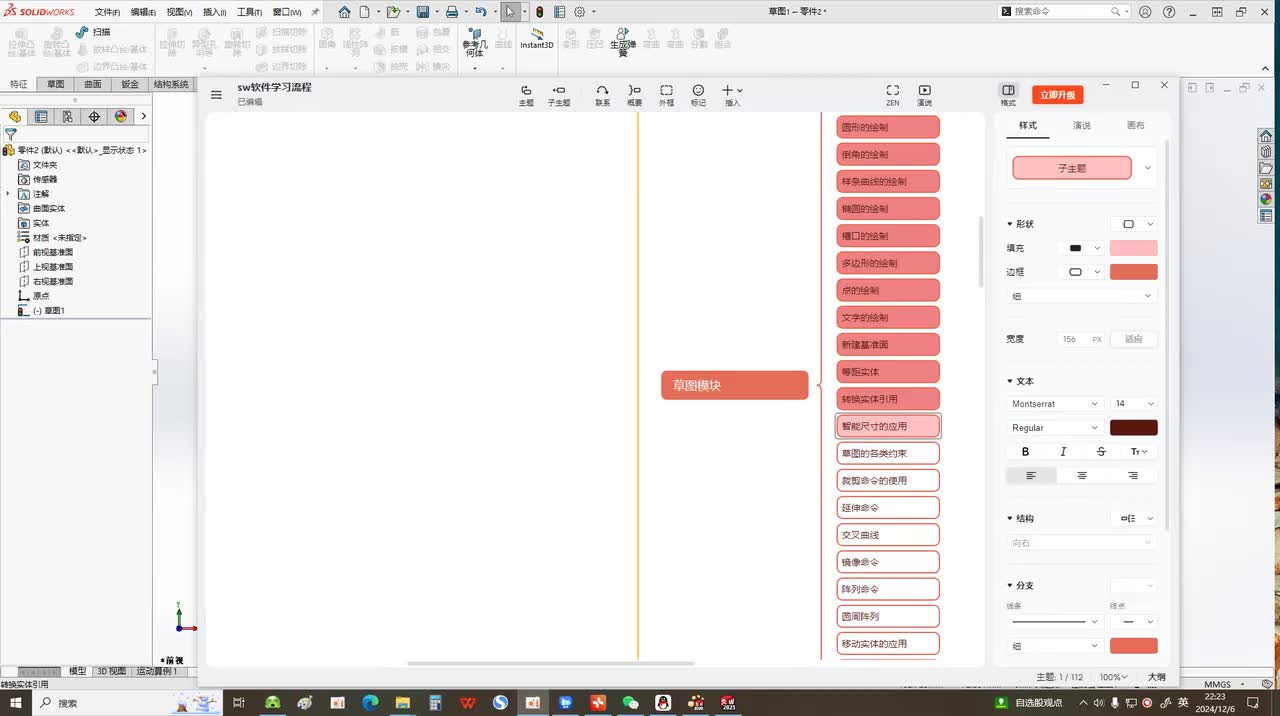This screenshot has height=716, width=1280.
Task: Click the SolidWorks Home icon
Action: coord(344,12)
